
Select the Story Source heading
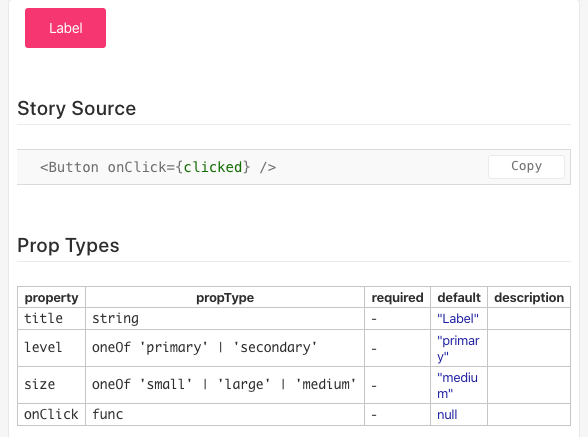click(x=76, y=108)
